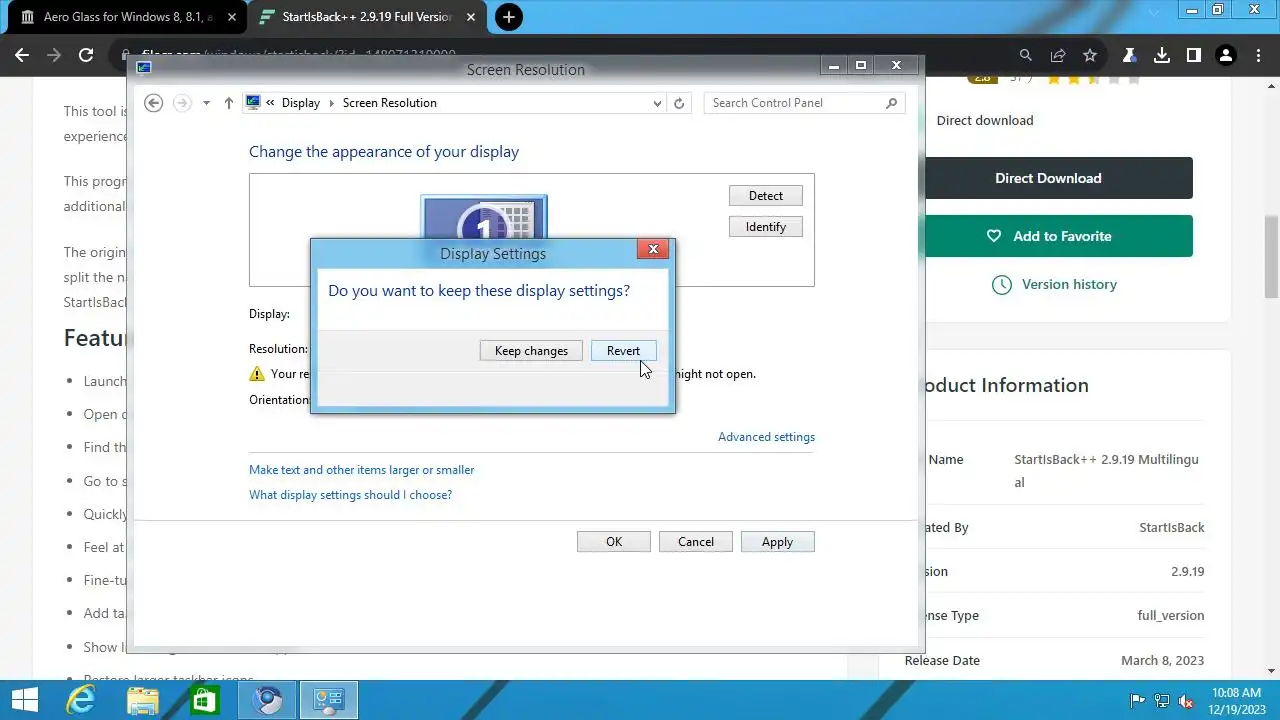This screenshot has width=1280, height=720.
Task: Open the browser extensions icon
Action: coord(1129,56)
